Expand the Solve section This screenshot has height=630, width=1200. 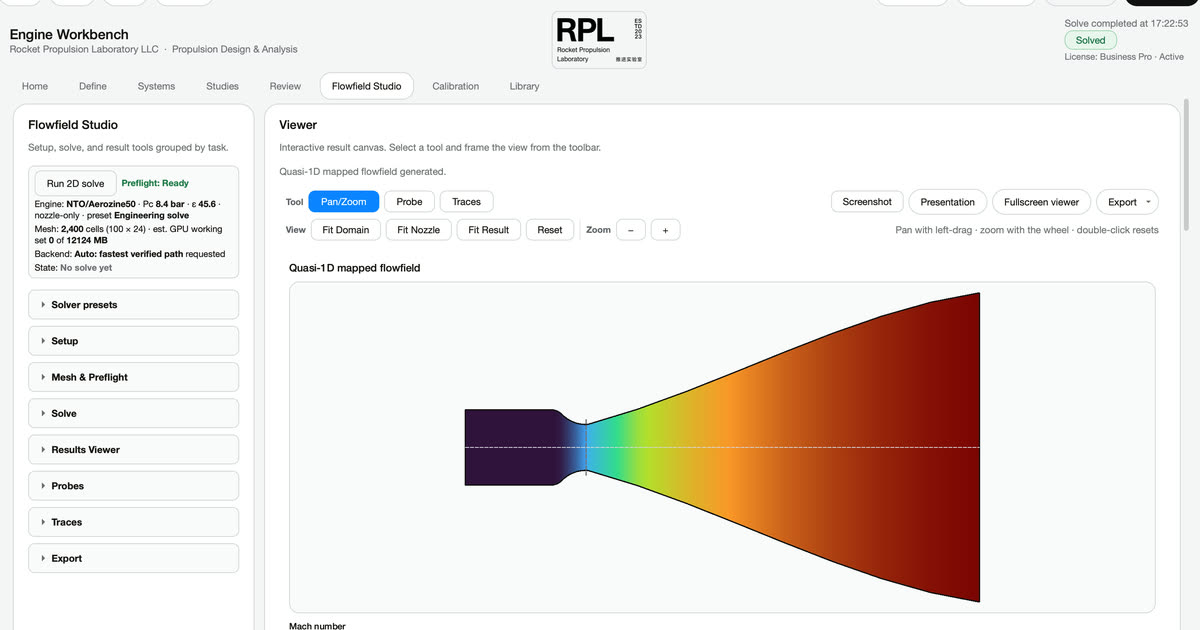click(133, 413)
